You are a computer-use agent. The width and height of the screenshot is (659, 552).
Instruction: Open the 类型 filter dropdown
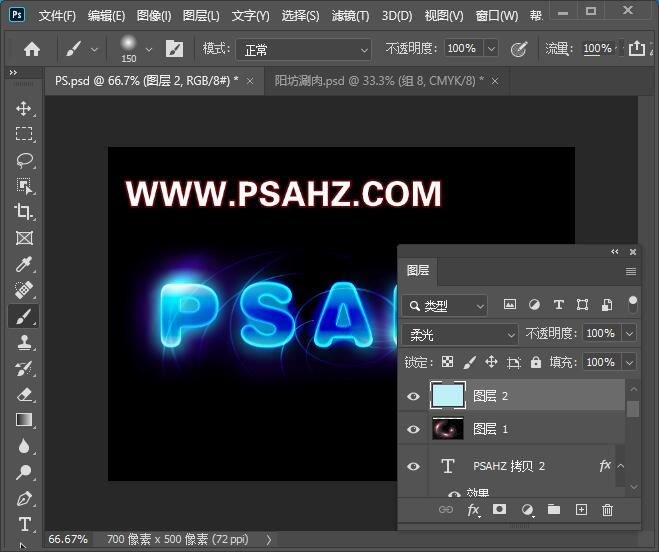[445, 306]
